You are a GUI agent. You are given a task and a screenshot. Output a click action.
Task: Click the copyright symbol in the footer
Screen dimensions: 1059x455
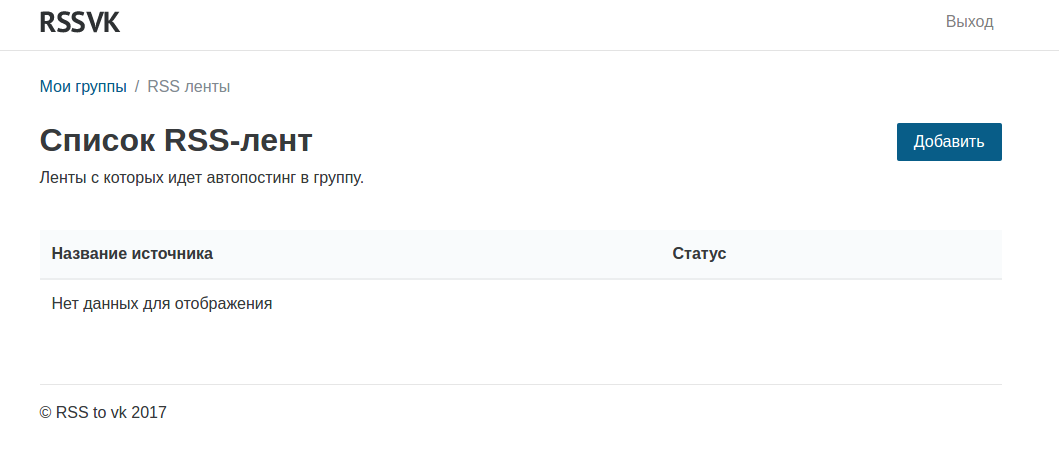46,412
